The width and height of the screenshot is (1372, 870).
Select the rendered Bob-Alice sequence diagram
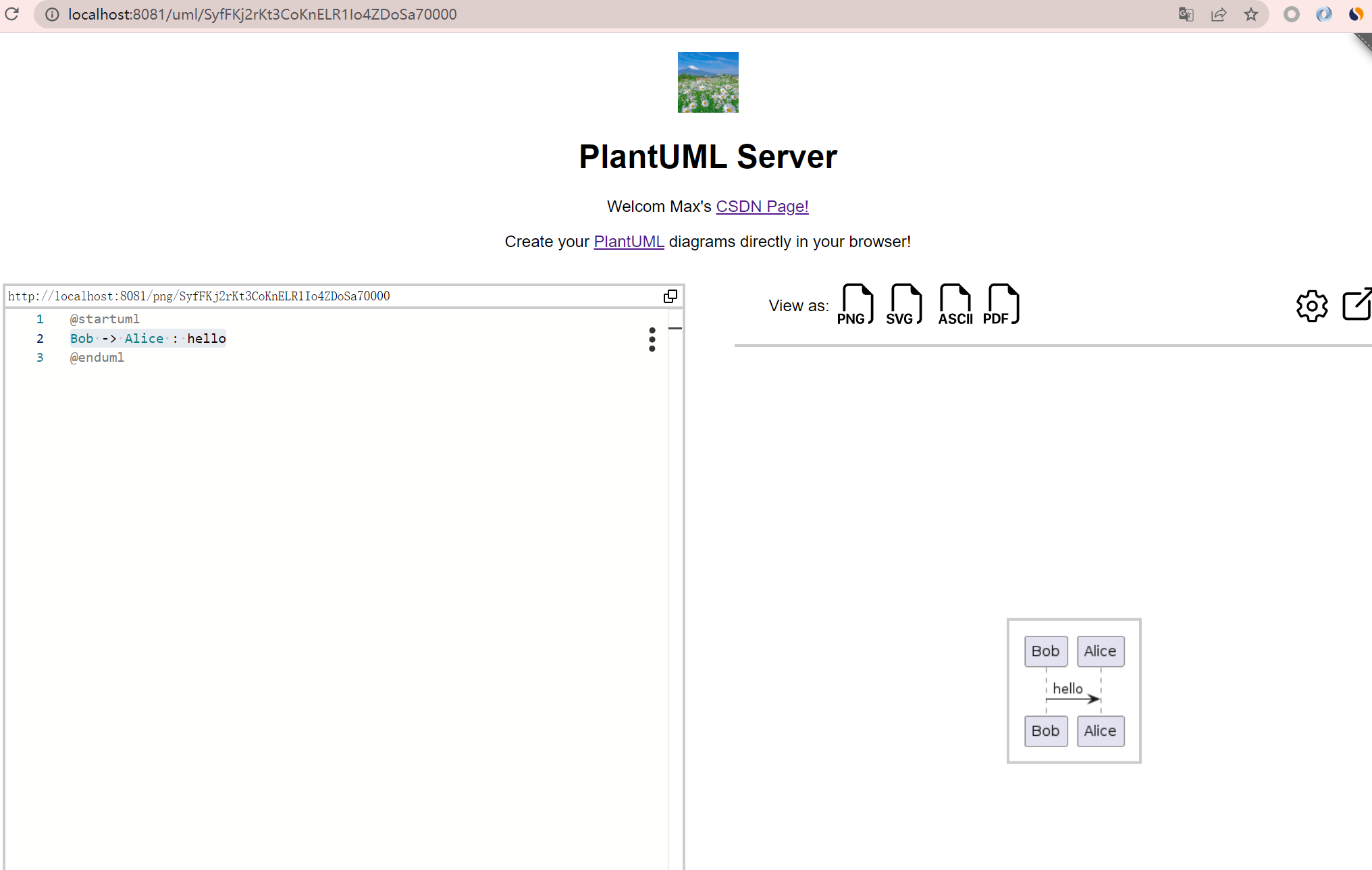click(x=1073, y=690)
